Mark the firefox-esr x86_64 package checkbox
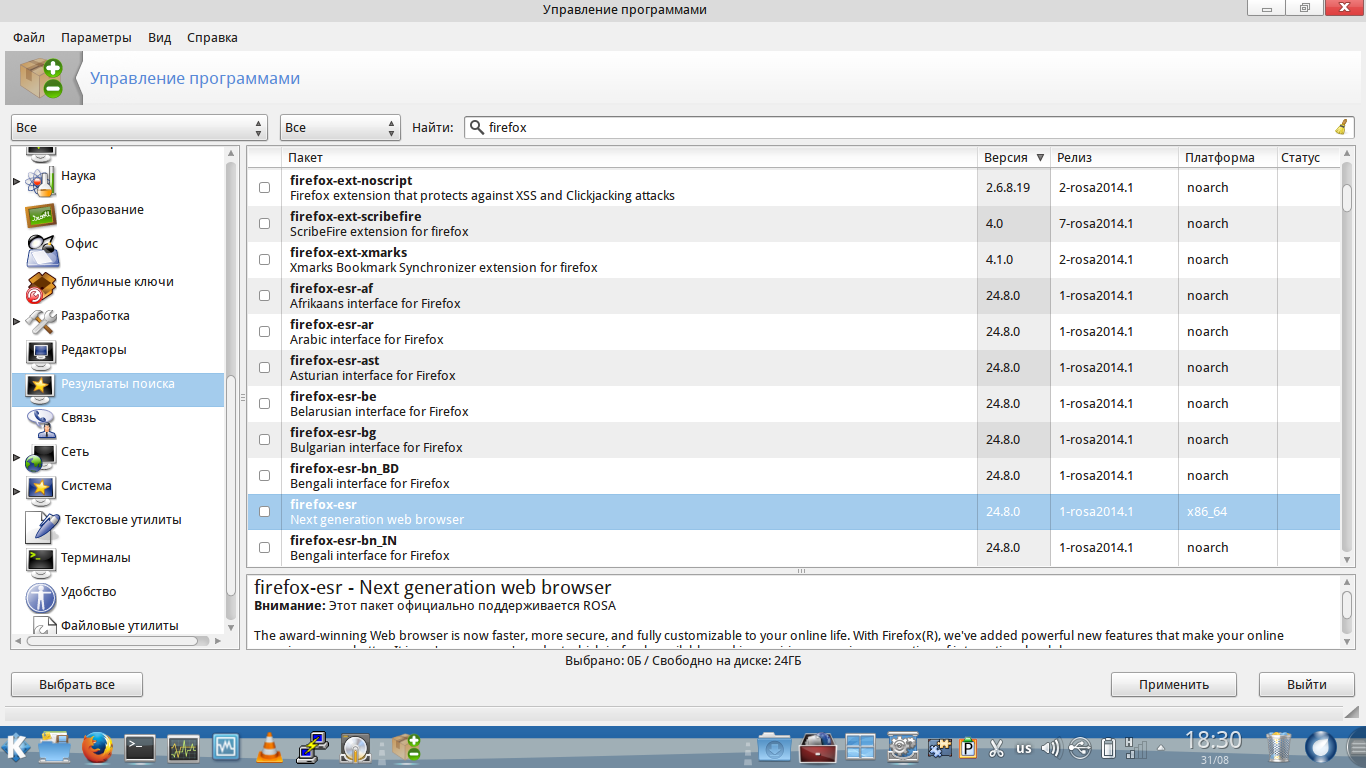The height and width of the screenshot is (768, 1366). coord(265,512)
